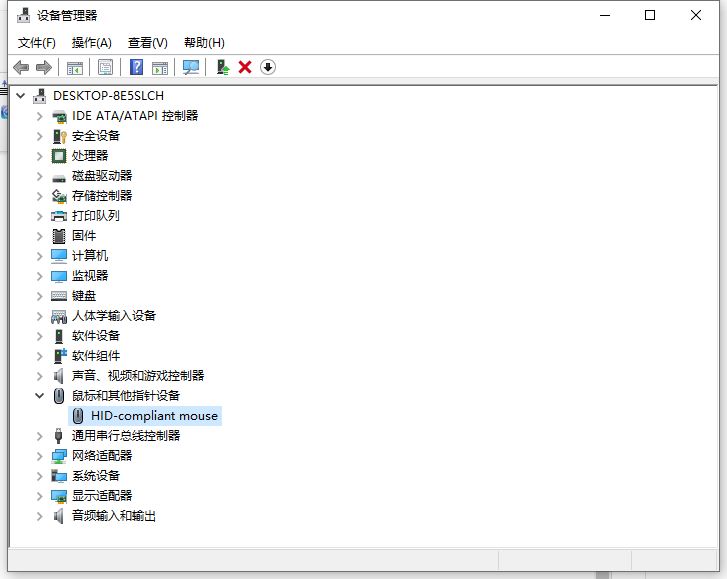The height and width of the screenshot is (579, 727).
Task: Click the show/hide console tree icon
Action: [x=74, y=67]
